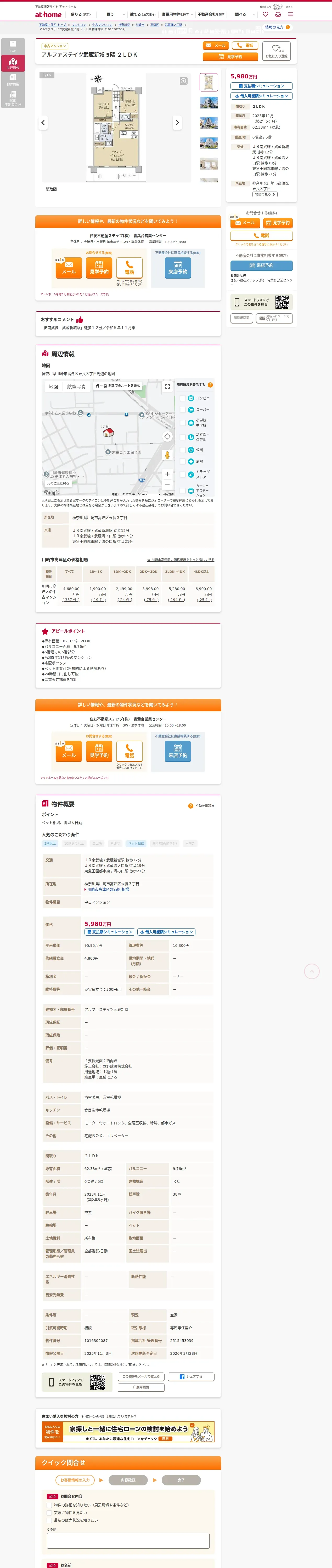Click scroll-to-top circular arrow button
The height and width of the screenshot is (1568, 332).
click(311, 971)
